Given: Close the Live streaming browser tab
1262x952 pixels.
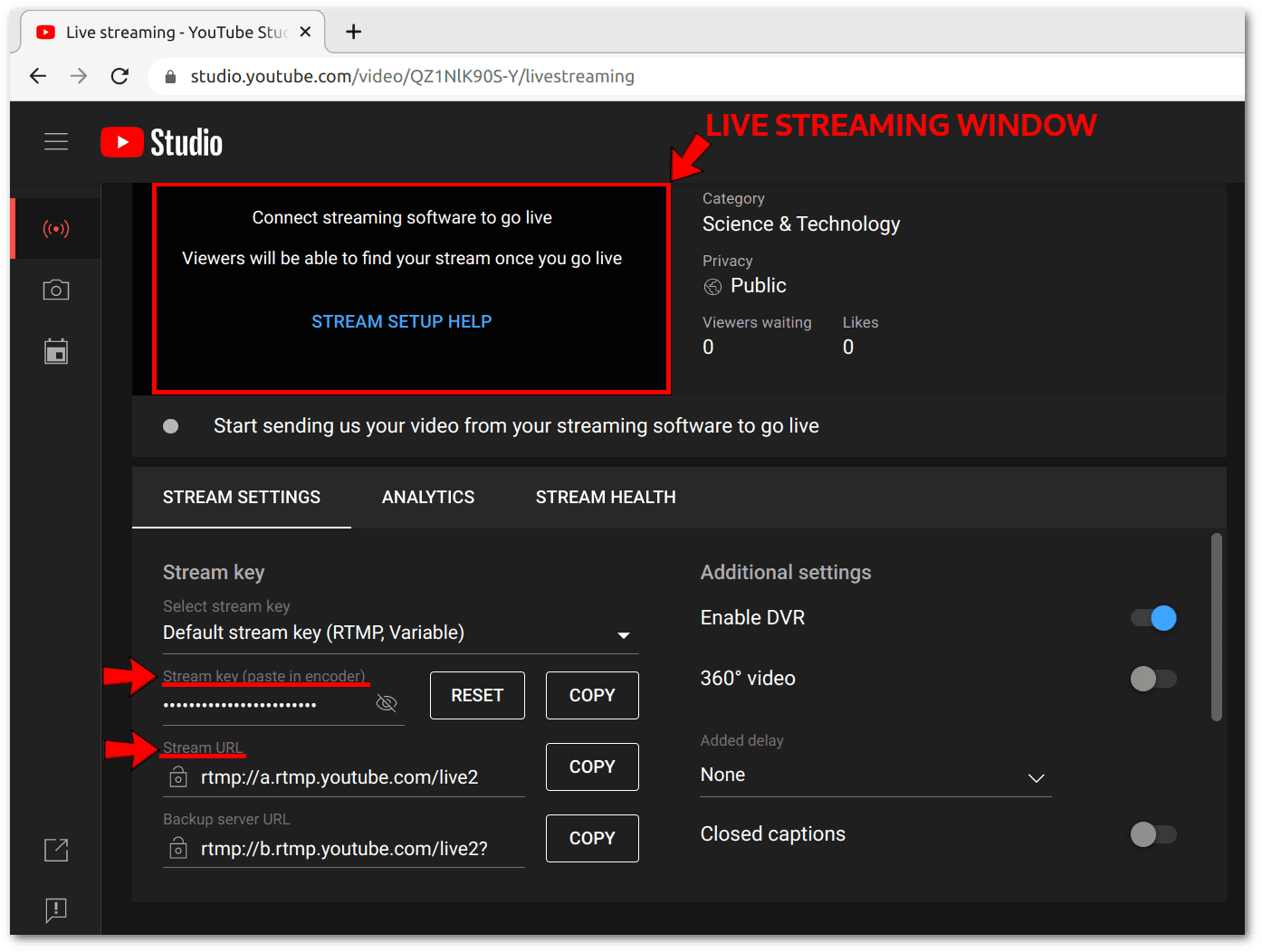Looking at the screenshot, I should tap(305, 32).
